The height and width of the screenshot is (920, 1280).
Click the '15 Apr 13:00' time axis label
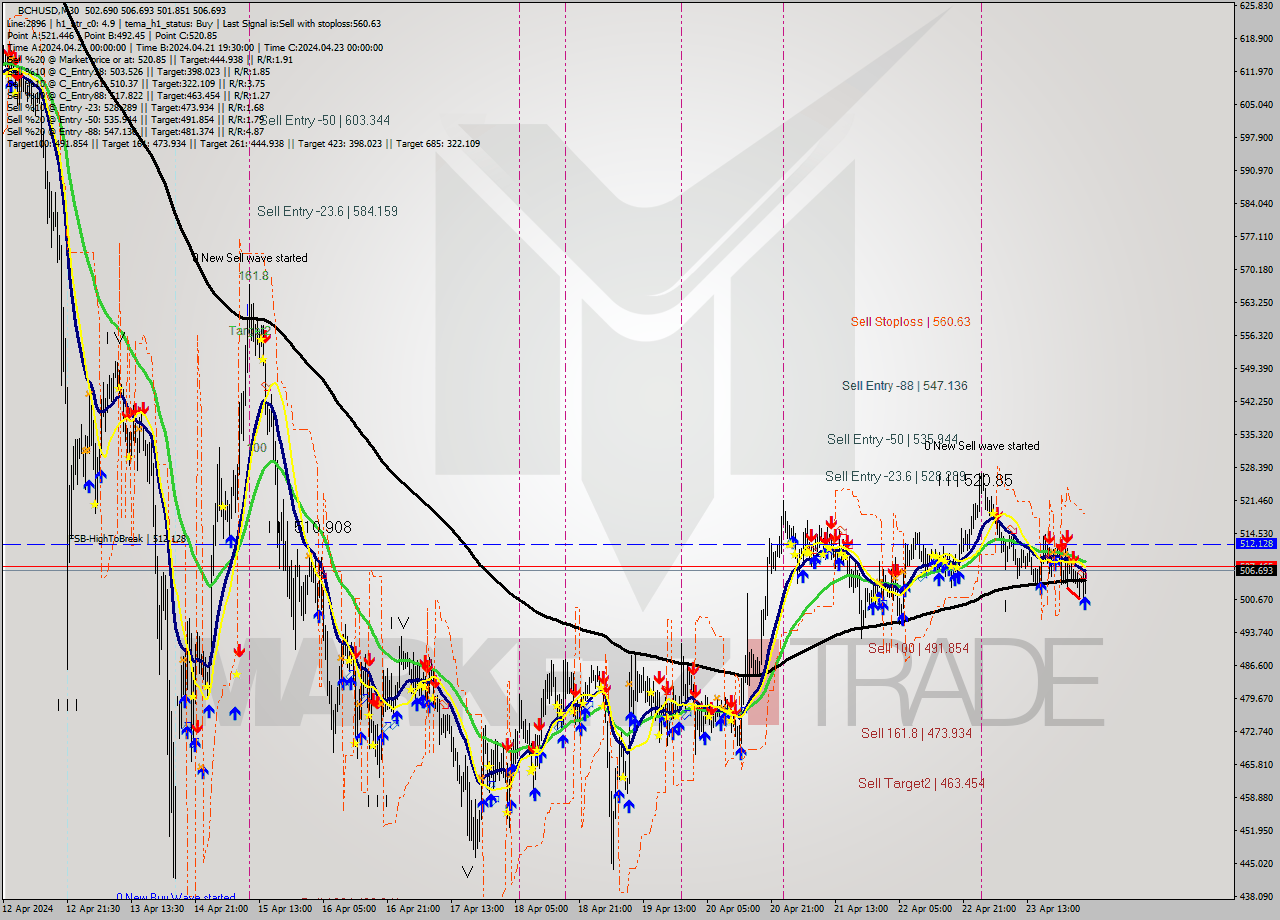(x=285, y=909)
